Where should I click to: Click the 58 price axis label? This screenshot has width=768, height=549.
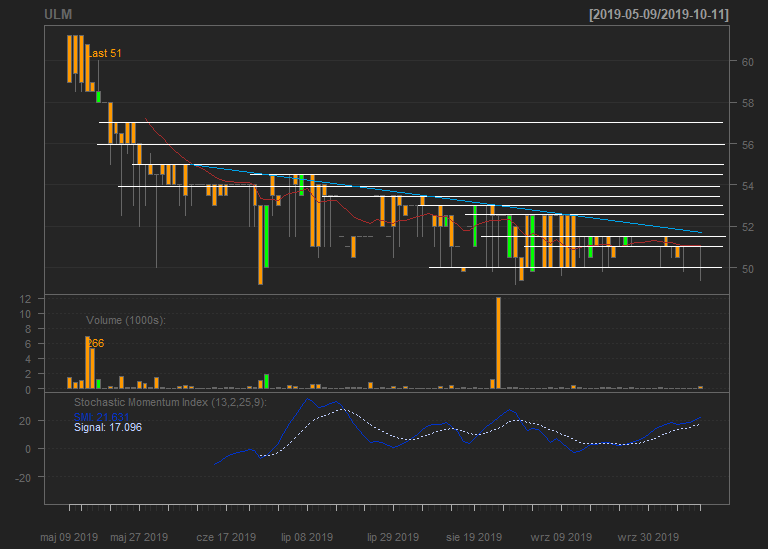[x=747, y=103]
